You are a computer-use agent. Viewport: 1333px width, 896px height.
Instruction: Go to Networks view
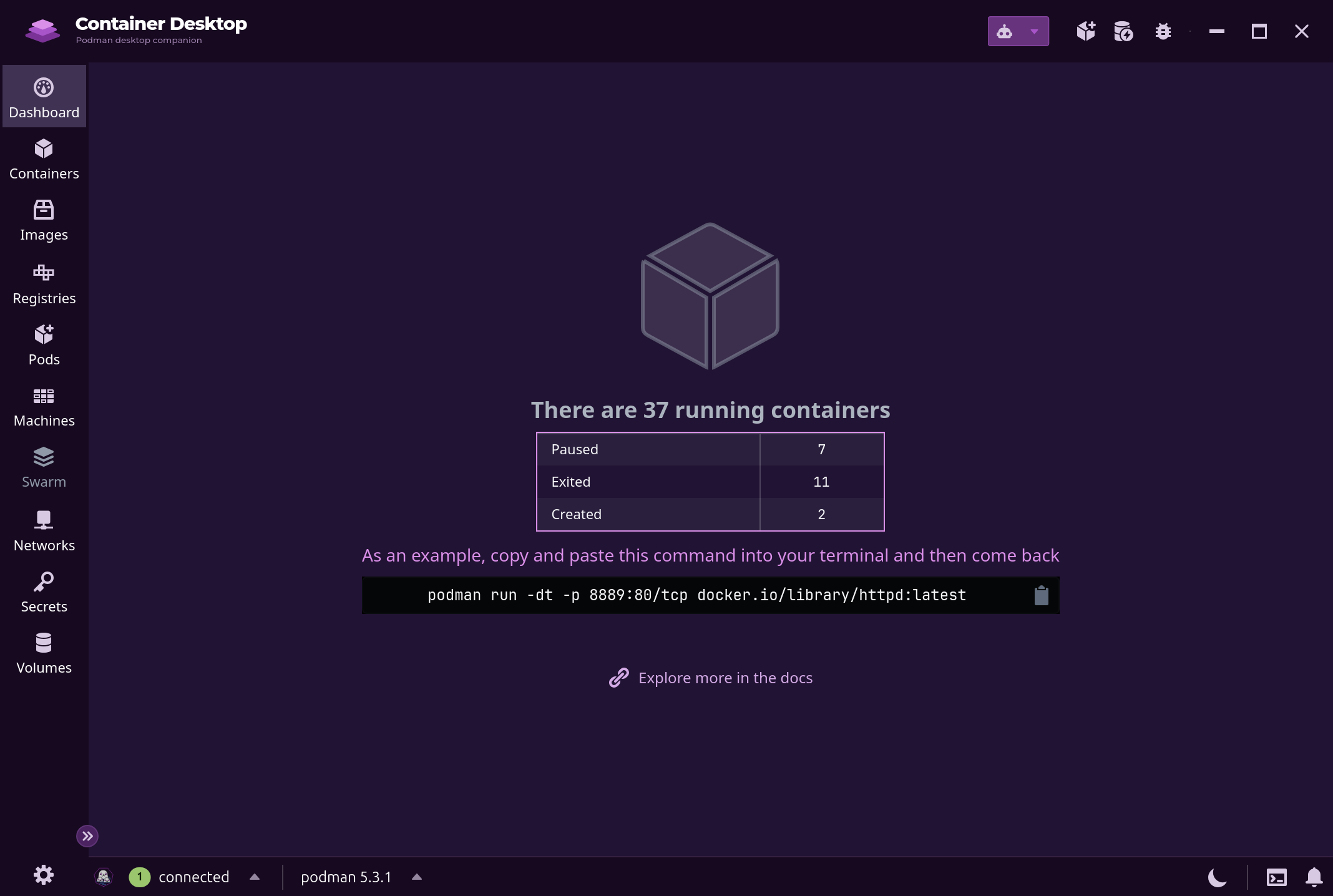tap(44, 530)
